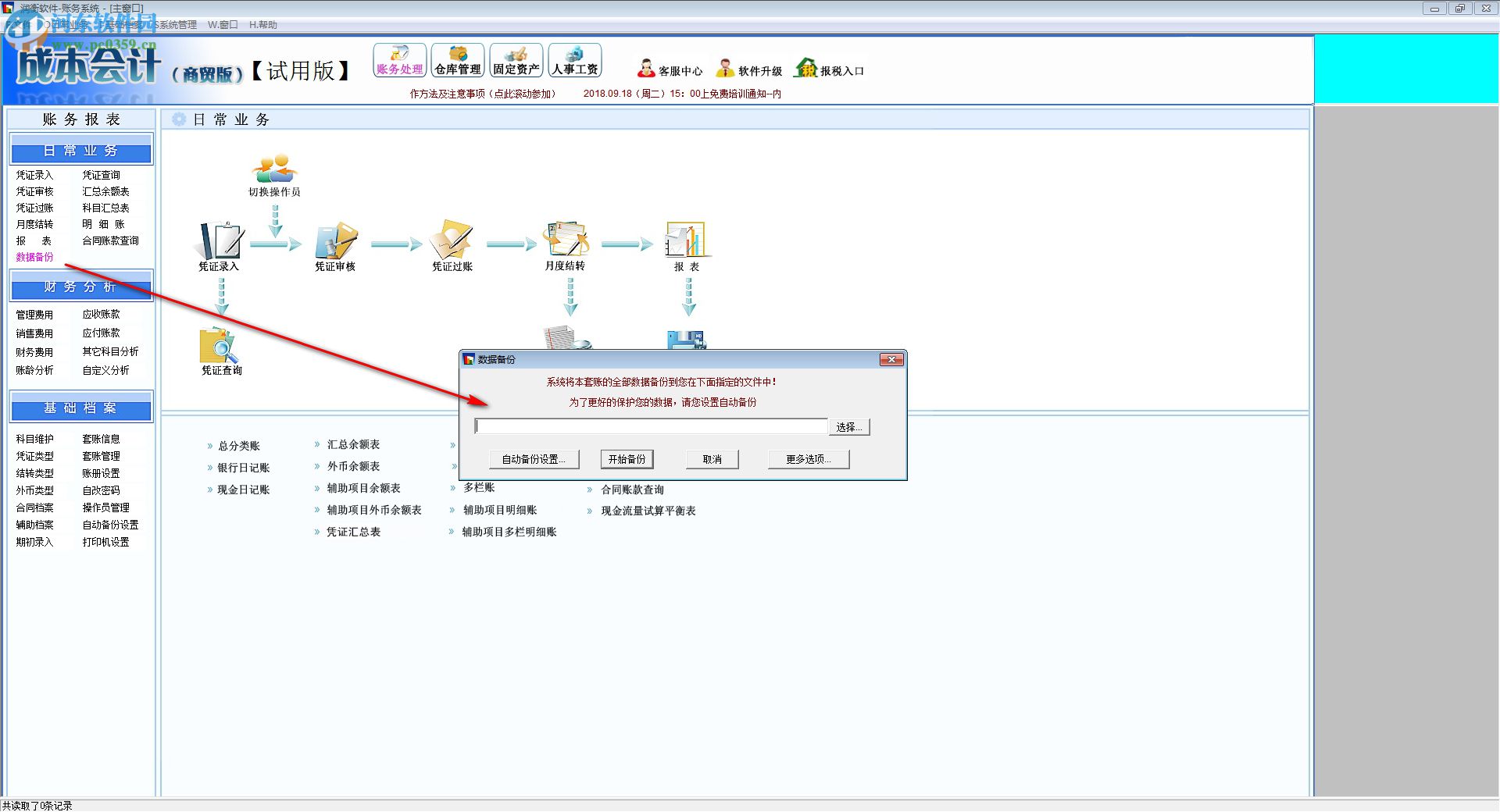Open 凭证审核 in the sidebar
The height and width of the screenshot is (812, 1500).
(x=35, y=191)
